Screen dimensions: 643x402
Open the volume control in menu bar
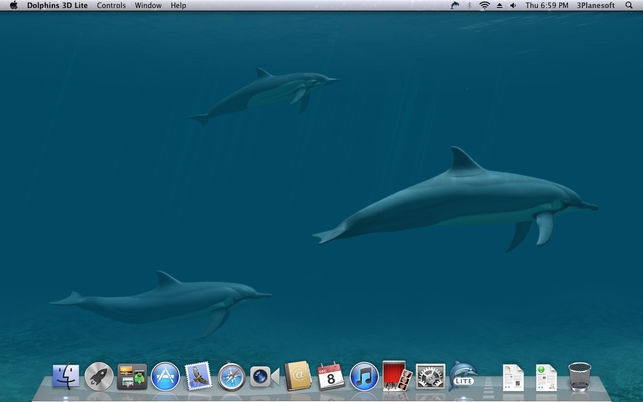[x=513, y=5]
